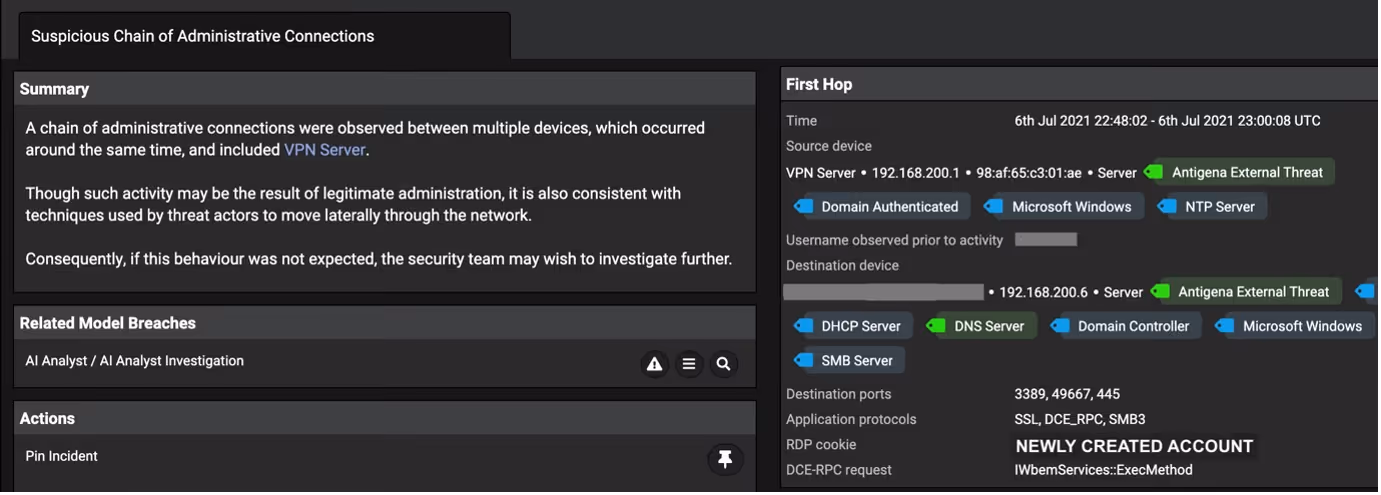Screen dimensions: 1381x495
Task: Click the cut-off blue tag after destination Antigena tag
Action: tap(1367, 292)
